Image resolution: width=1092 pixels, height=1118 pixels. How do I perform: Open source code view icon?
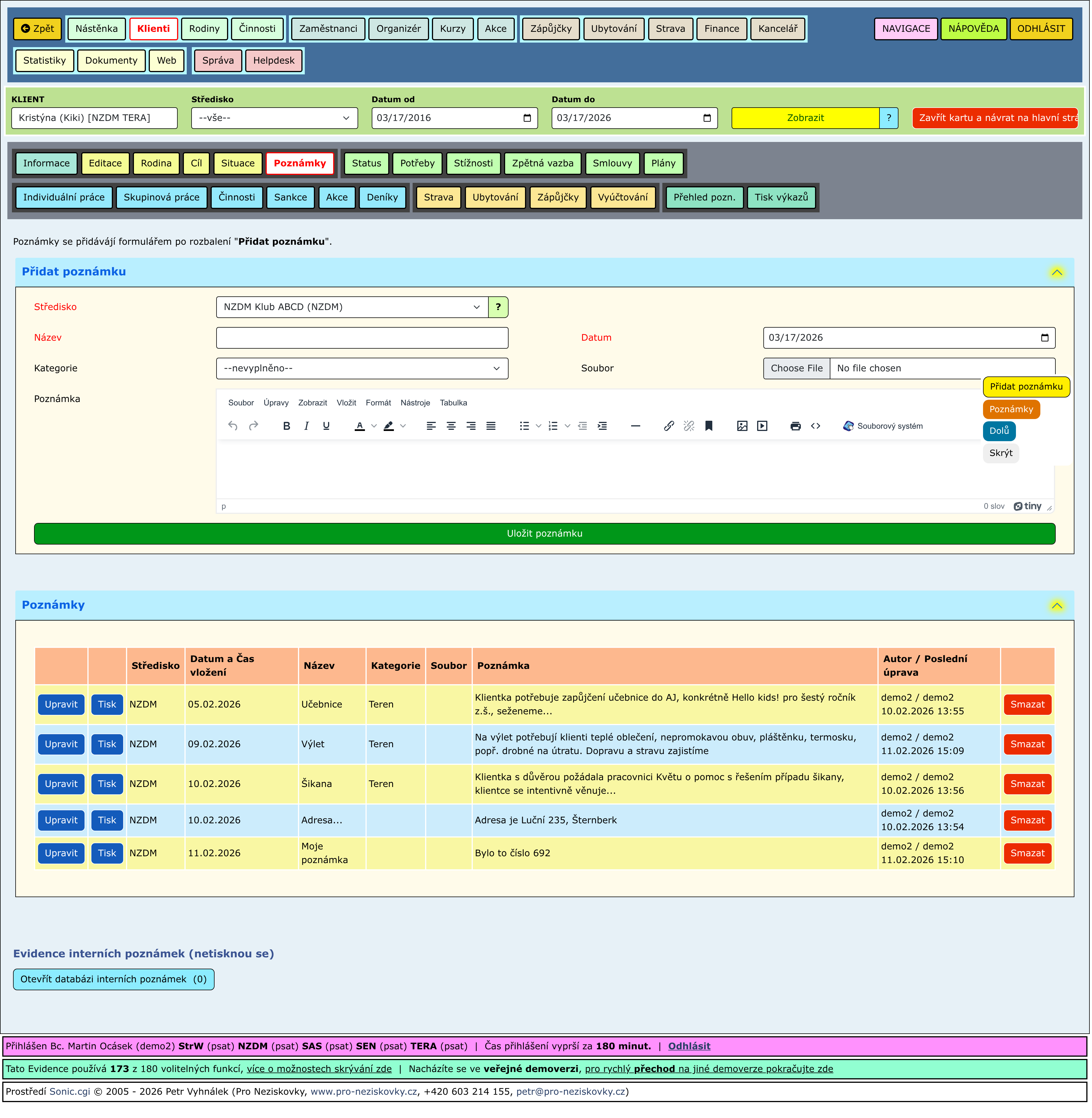[x=816, y=426]
